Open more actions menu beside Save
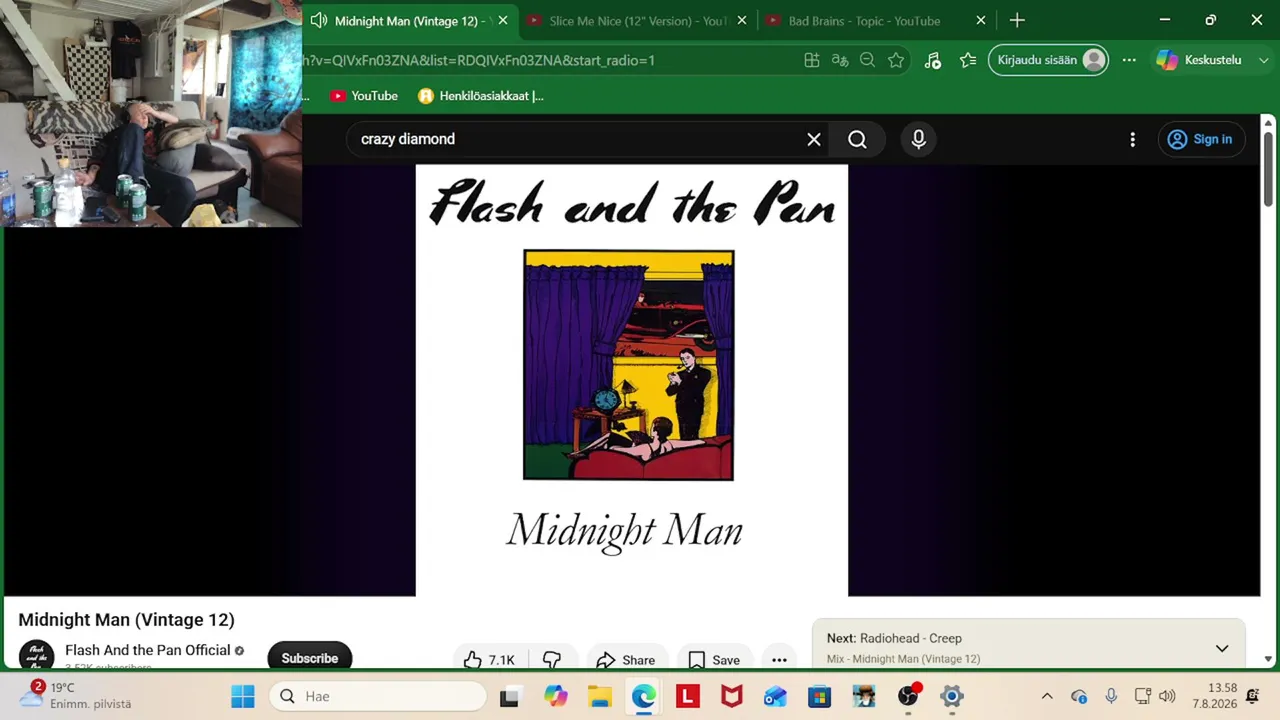The height and width of the screenshot is (720, 1280). [779, 660]
